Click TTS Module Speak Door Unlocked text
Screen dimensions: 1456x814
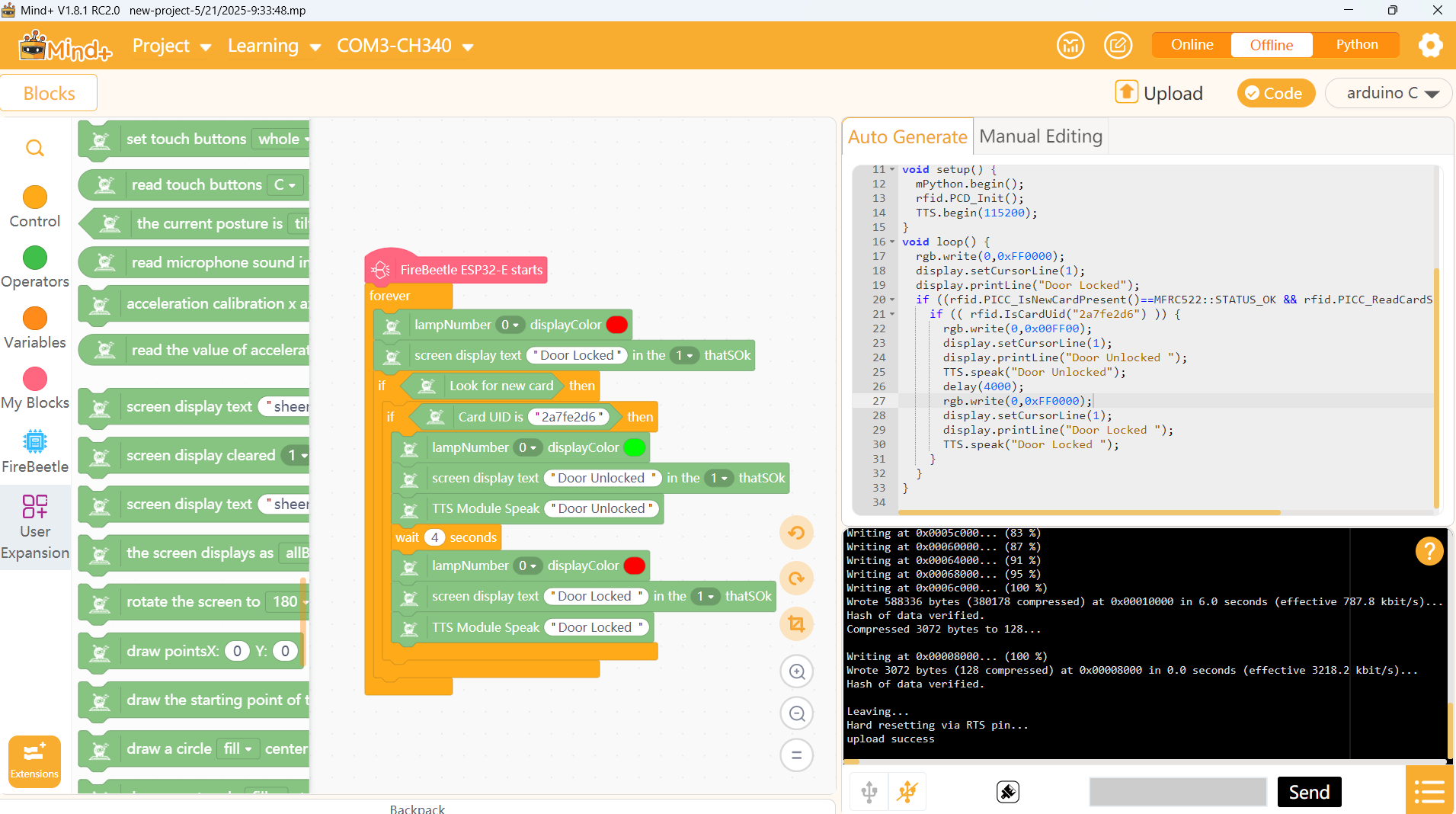[601, 508]
